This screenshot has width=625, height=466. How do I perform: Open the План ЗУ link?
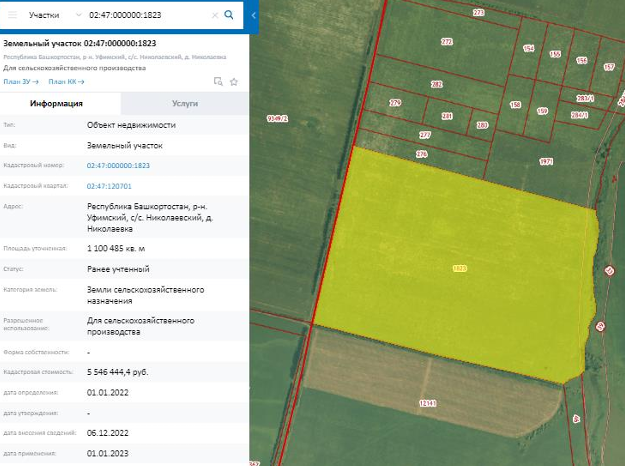pyautogui.click(x=20, y=81)
